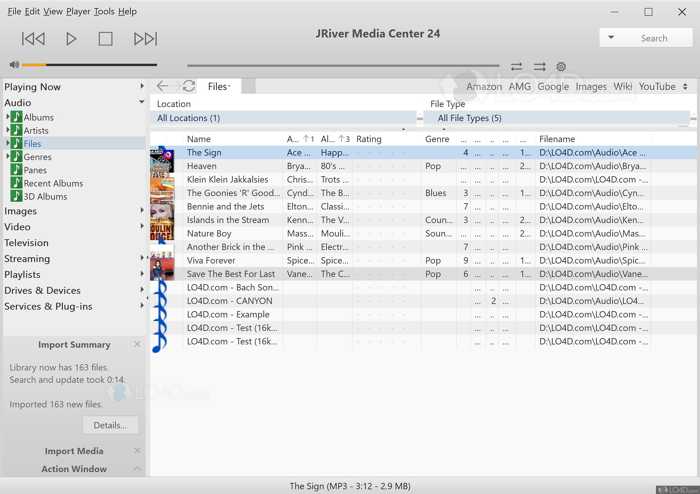Close the Import Media panel
This screenshot has height=494, width=700.
pyautogui.click(x=137, y=451)
